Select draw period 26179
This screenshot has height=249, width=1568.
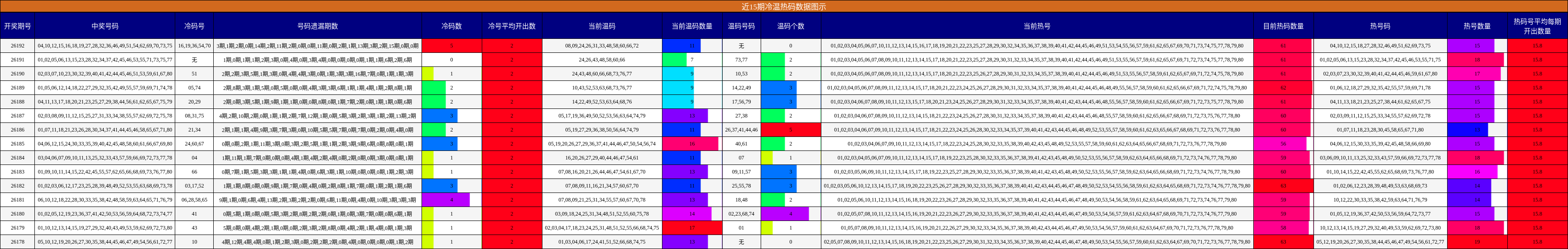pyautogui.click(x=17, y=228)
